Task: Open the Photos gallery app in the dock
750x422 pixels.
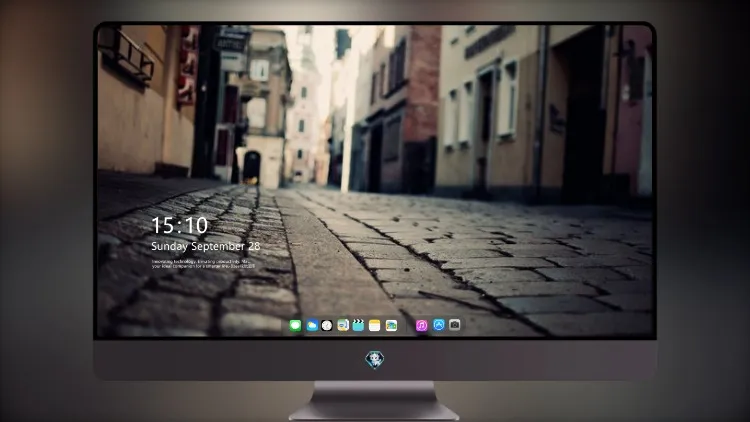Action: [391, 325]
